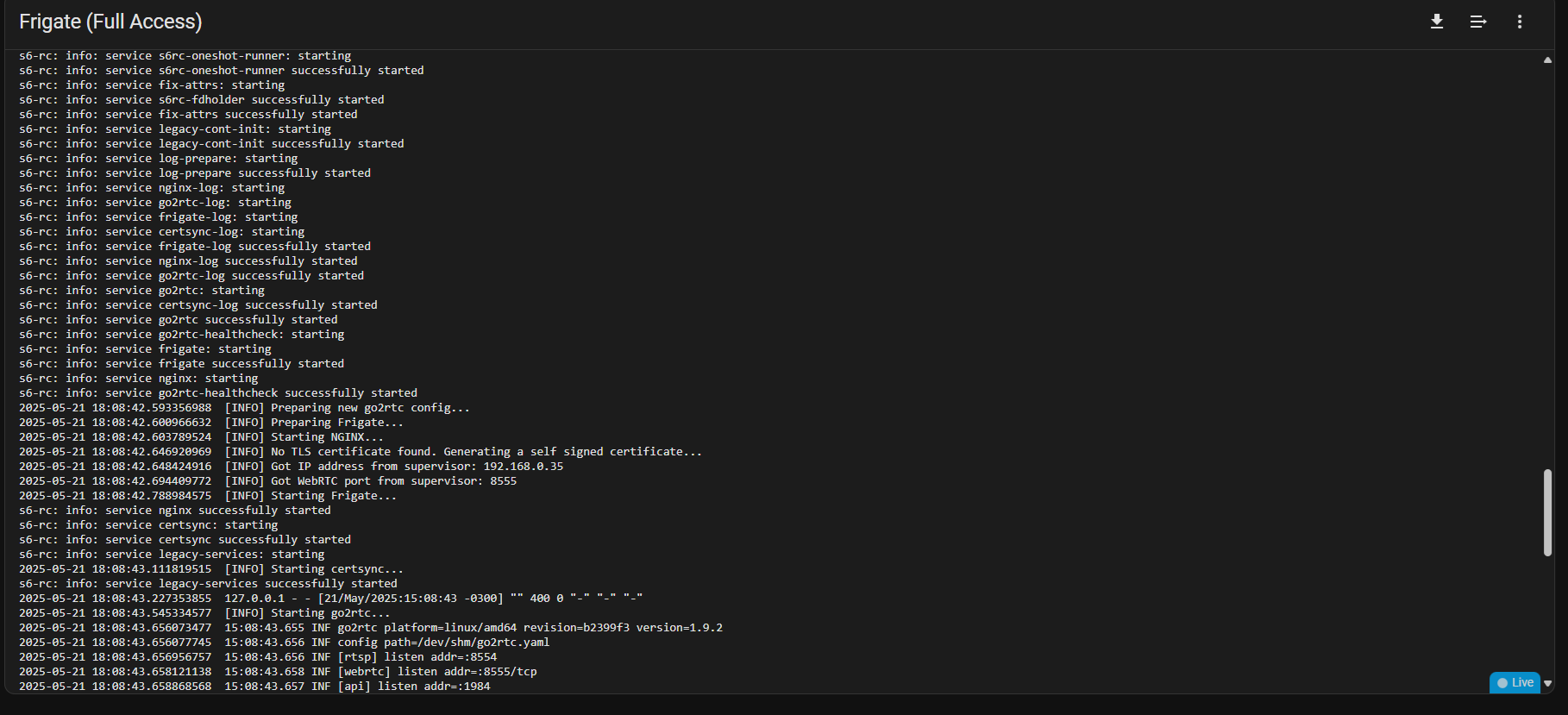Click the 'Starting go2rtc...' log line
This screenshot has height=715, width=1568.
point(204,613)
